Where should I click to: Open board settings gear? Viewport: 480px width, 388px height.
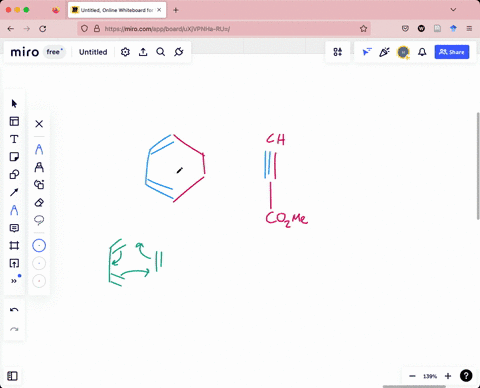point(125,52)
